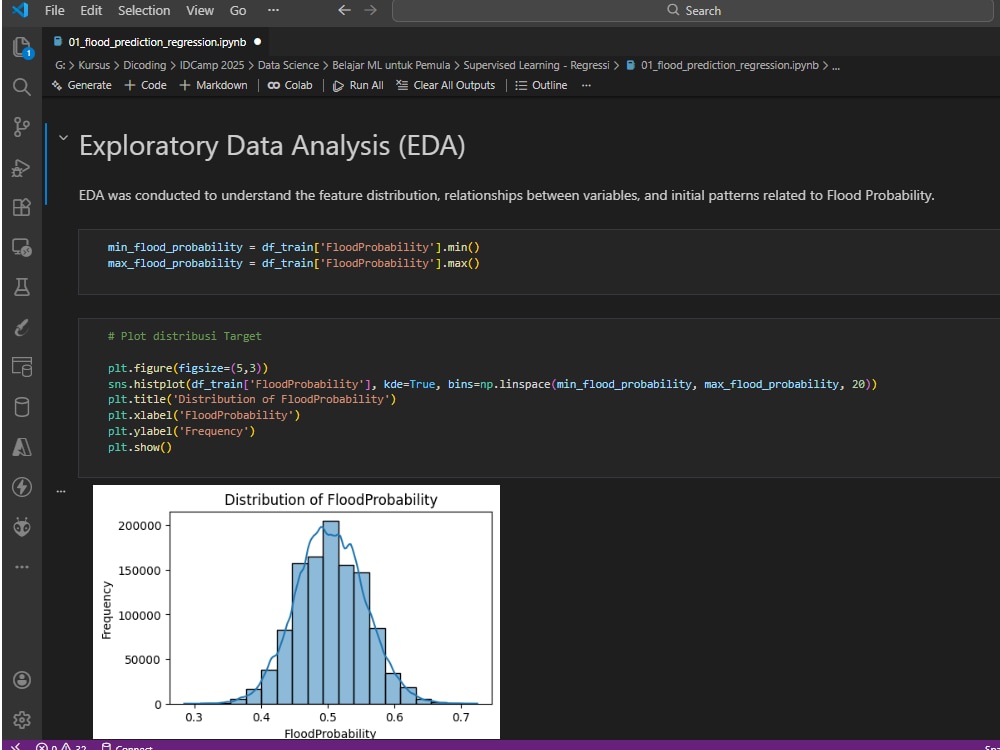Open the View menu
1000x750 pixels.
point(200,10)
